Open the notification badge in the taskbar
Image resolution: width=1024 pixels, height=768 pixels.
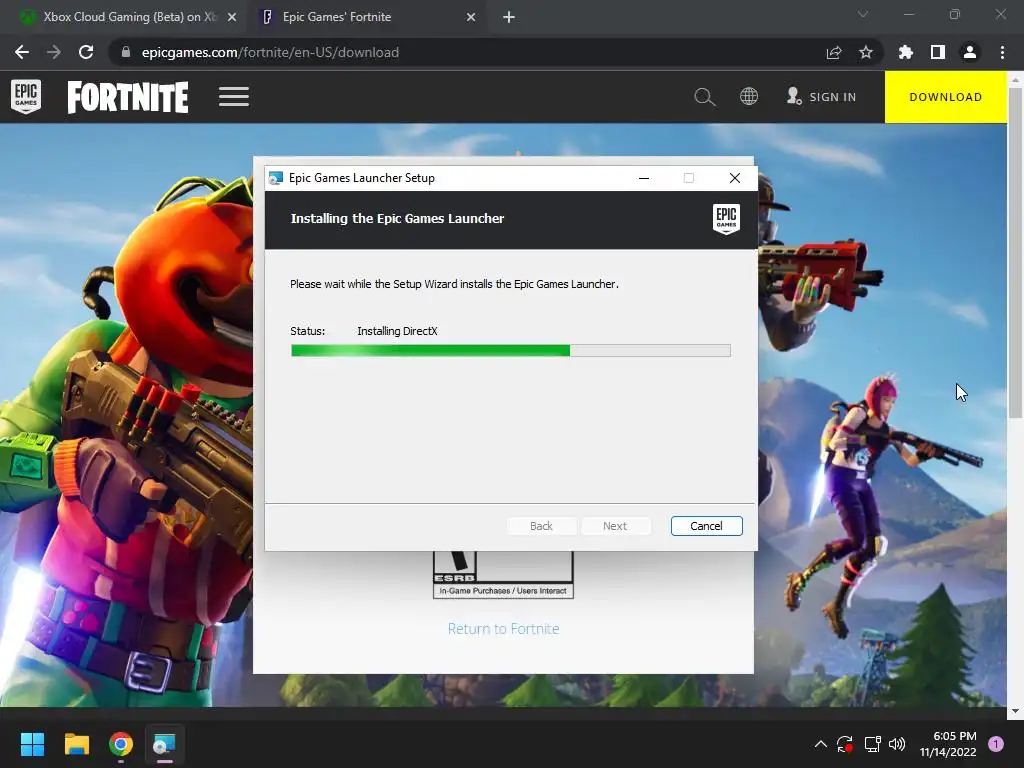(996, 744)
